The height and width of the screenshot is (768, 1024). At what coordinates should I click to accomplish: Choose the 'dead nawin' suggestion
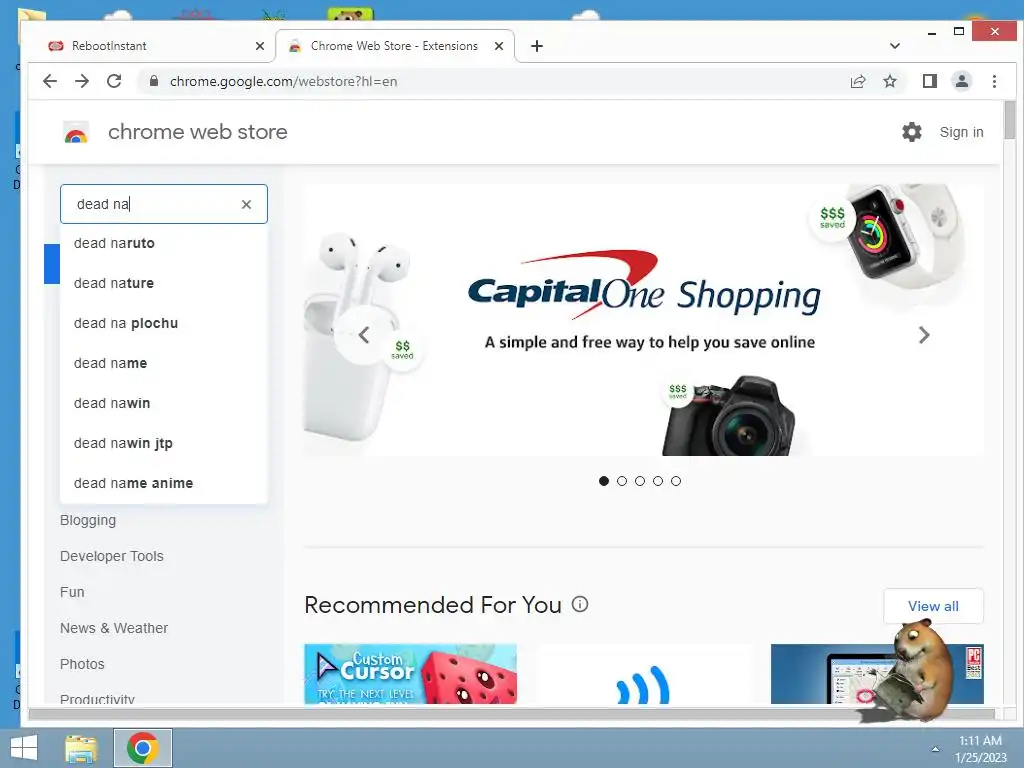163,404
